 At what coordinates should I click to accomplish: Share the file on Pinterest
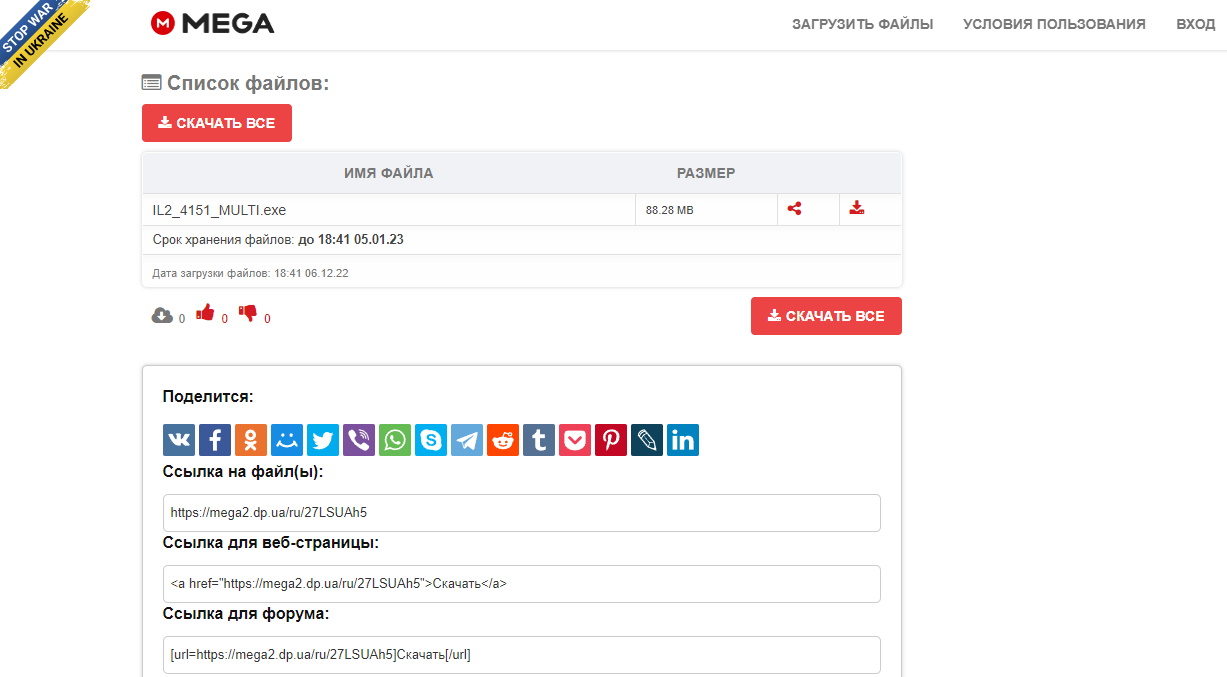(x=611, y=440)
